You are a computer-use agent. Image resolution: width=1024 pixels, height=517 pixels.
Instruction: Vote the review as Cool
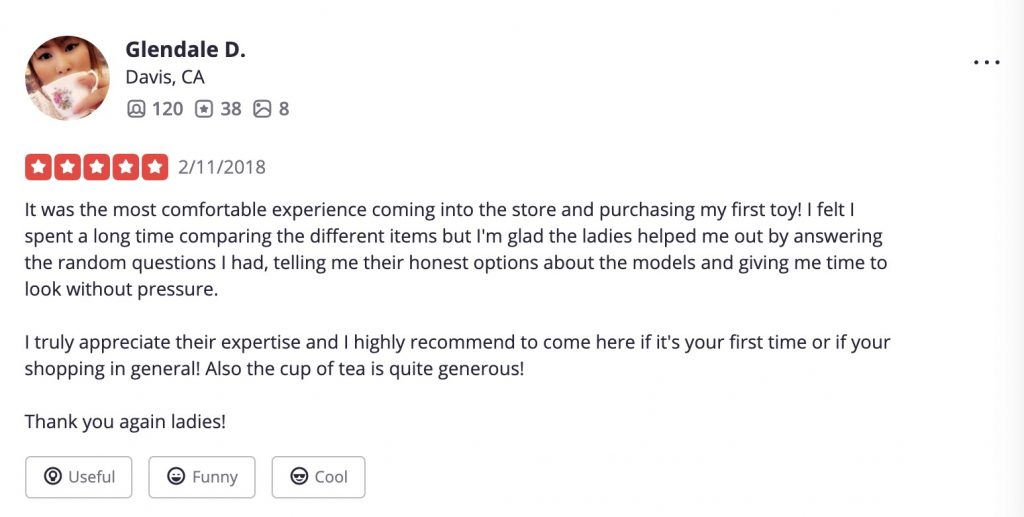point(319,477)
